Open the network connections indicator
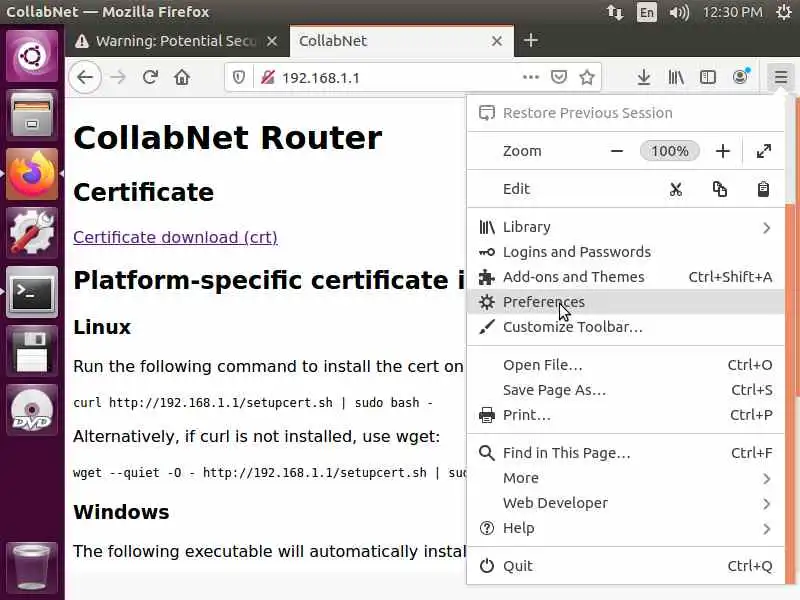 click(615, 12)
